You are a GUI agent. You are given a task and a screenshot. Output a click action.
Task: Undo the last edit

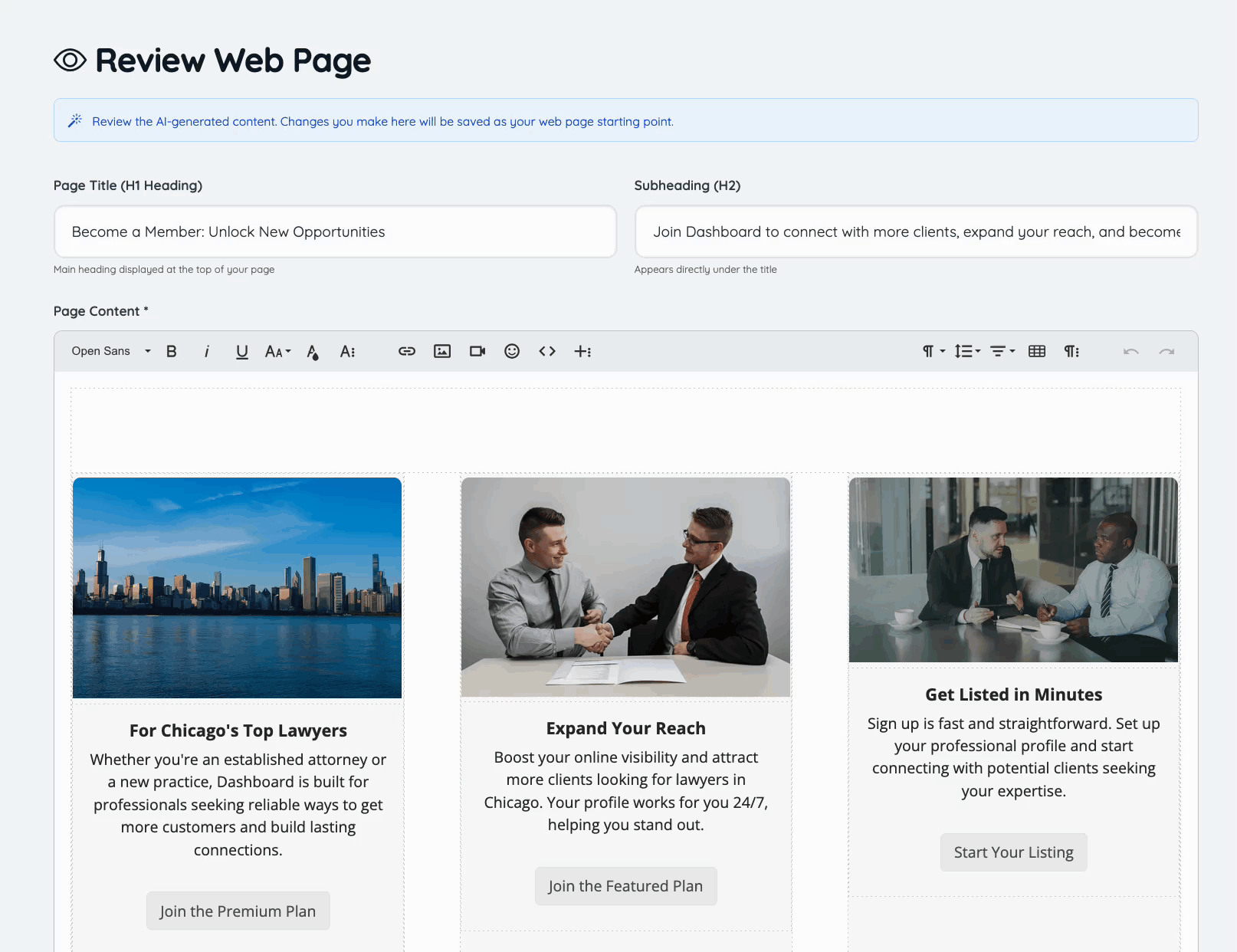[1131, 351]
